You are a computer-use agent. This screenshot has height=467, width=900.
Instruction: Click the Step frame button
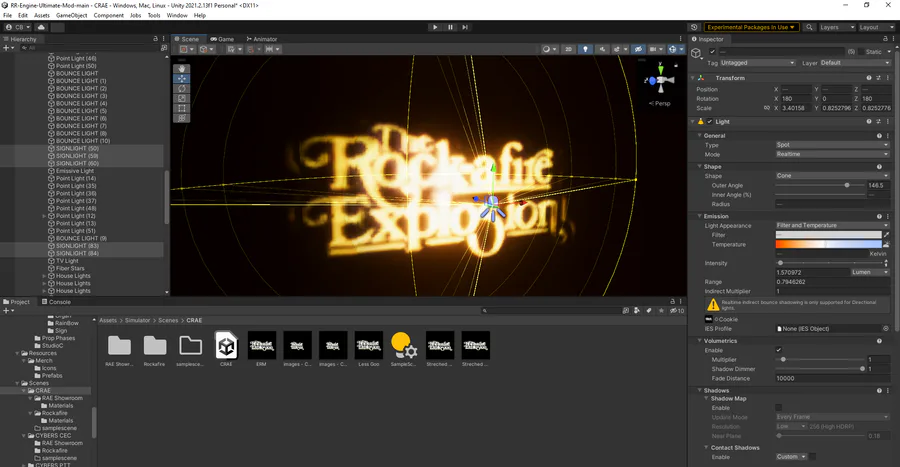465,27
